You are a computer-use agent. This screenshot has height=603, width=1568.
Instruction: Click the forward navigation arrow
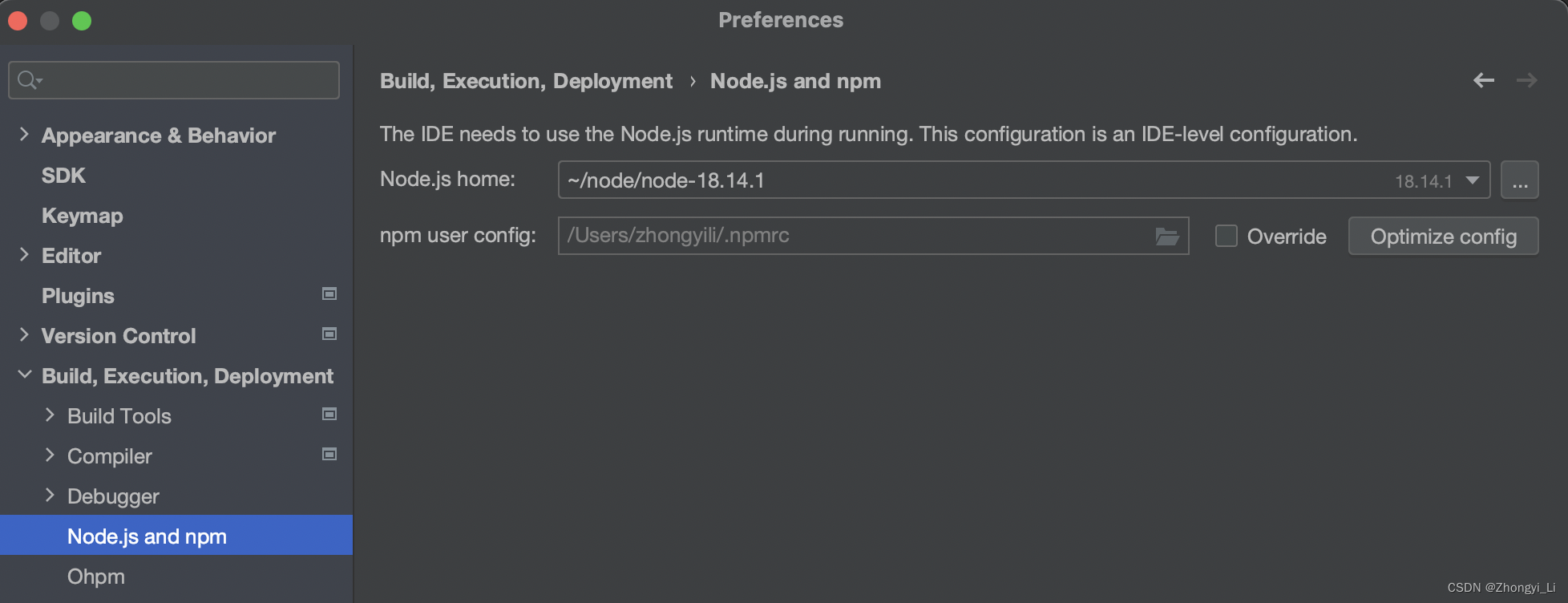pos(1526,80)
